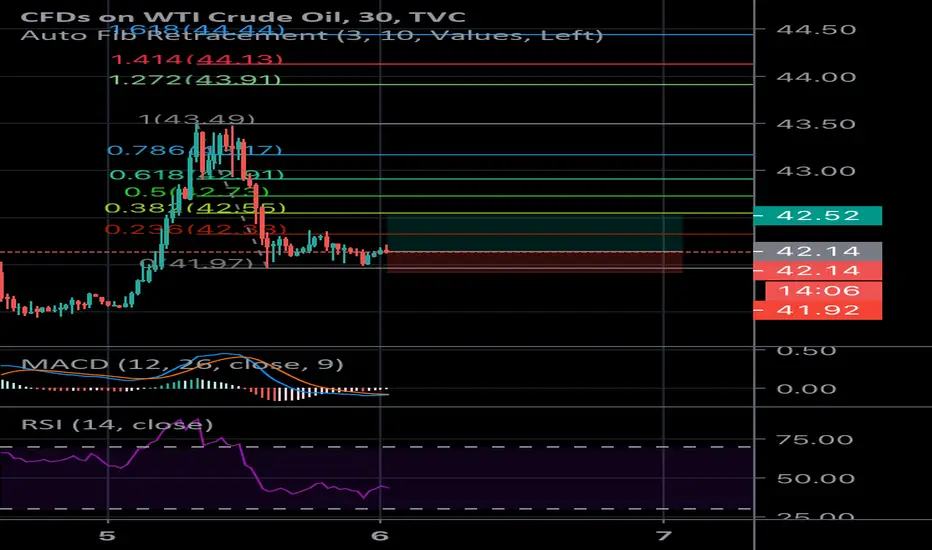Click the 1.272(43.91) Fibonacci level label
The width and height of the screenshot is (932, 550).
(x=195, y=80)
